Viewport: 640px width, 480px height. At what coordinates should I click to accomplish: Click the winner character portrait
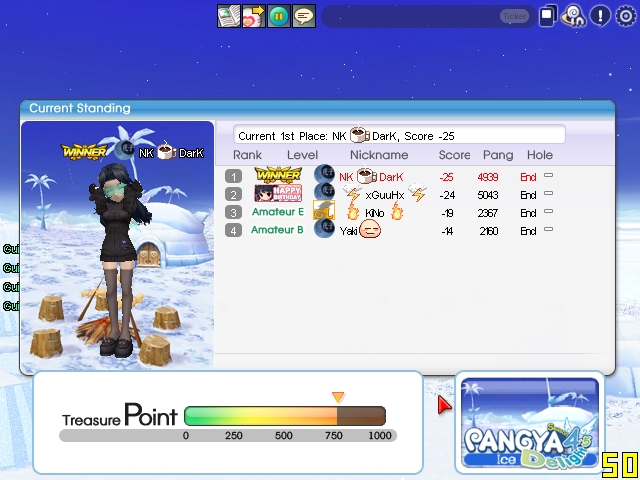(118, 246)
